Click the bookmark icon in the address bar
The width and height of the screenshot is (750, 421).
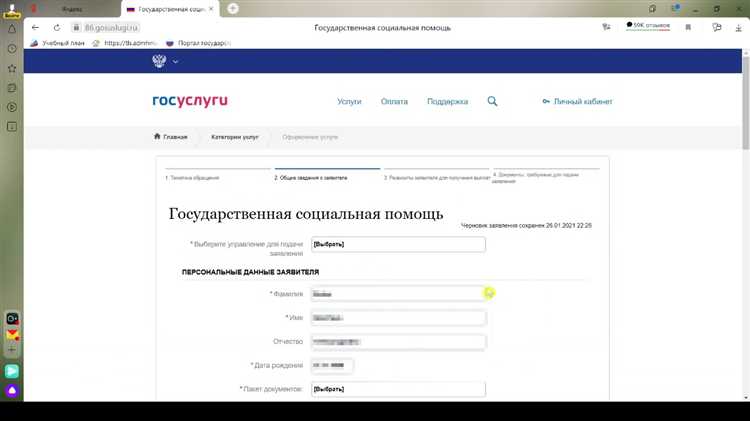688,27
